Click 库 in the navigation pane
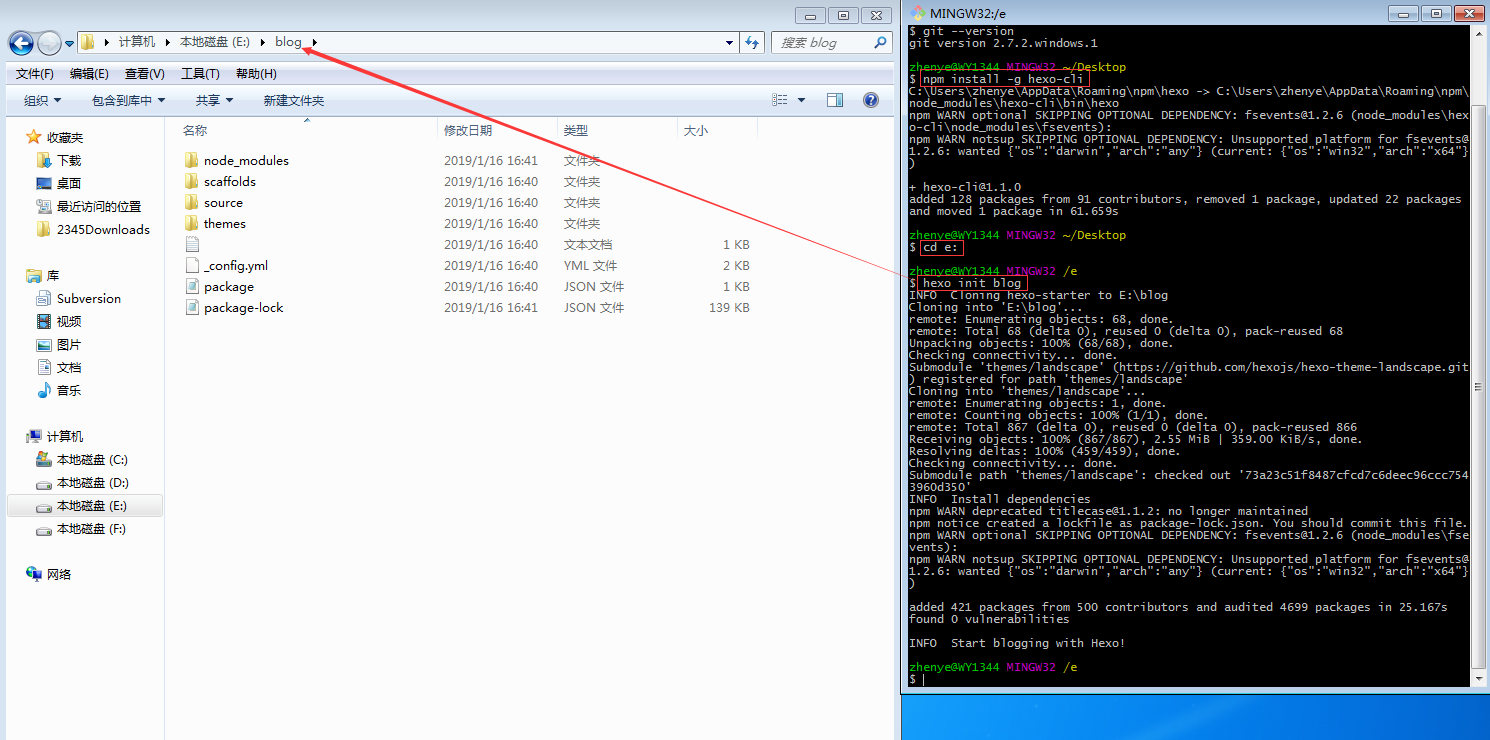The height and width of the screenshot is (740, 1490). click(x=53, y=276)
